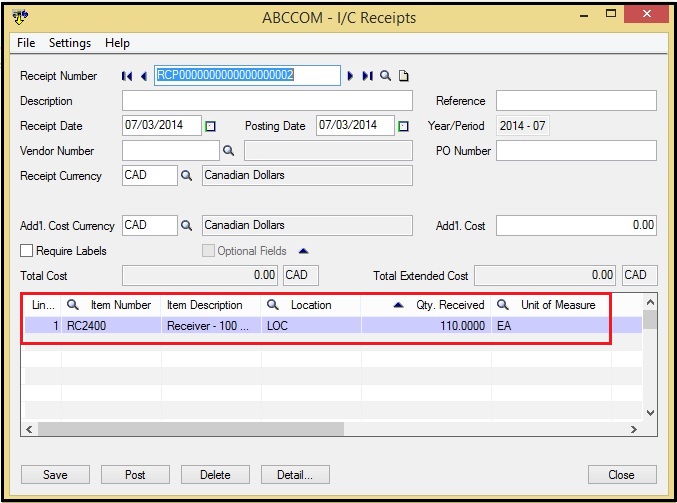Open the Posting Date calendar picker
Viewport: 677px width, 503px height.
(403, 126)
